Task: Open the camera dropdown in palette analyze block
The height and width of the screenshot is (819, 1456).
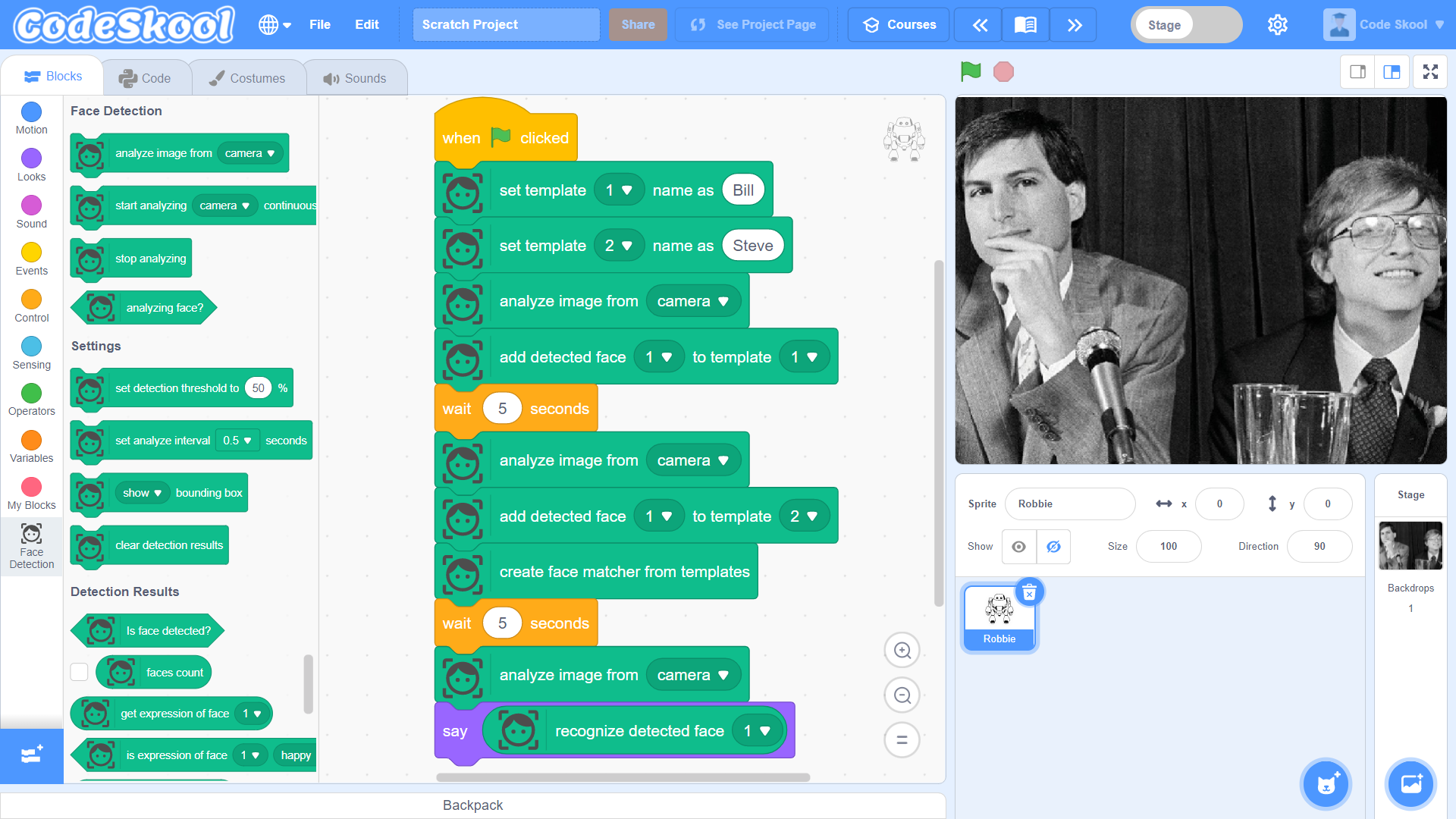Action: point(250,153)
